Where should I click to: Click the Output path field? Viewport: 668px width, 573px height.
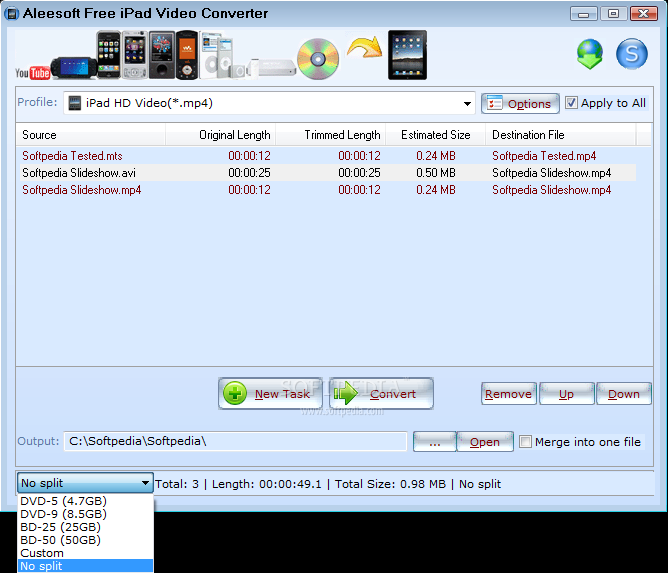[235, 441]
